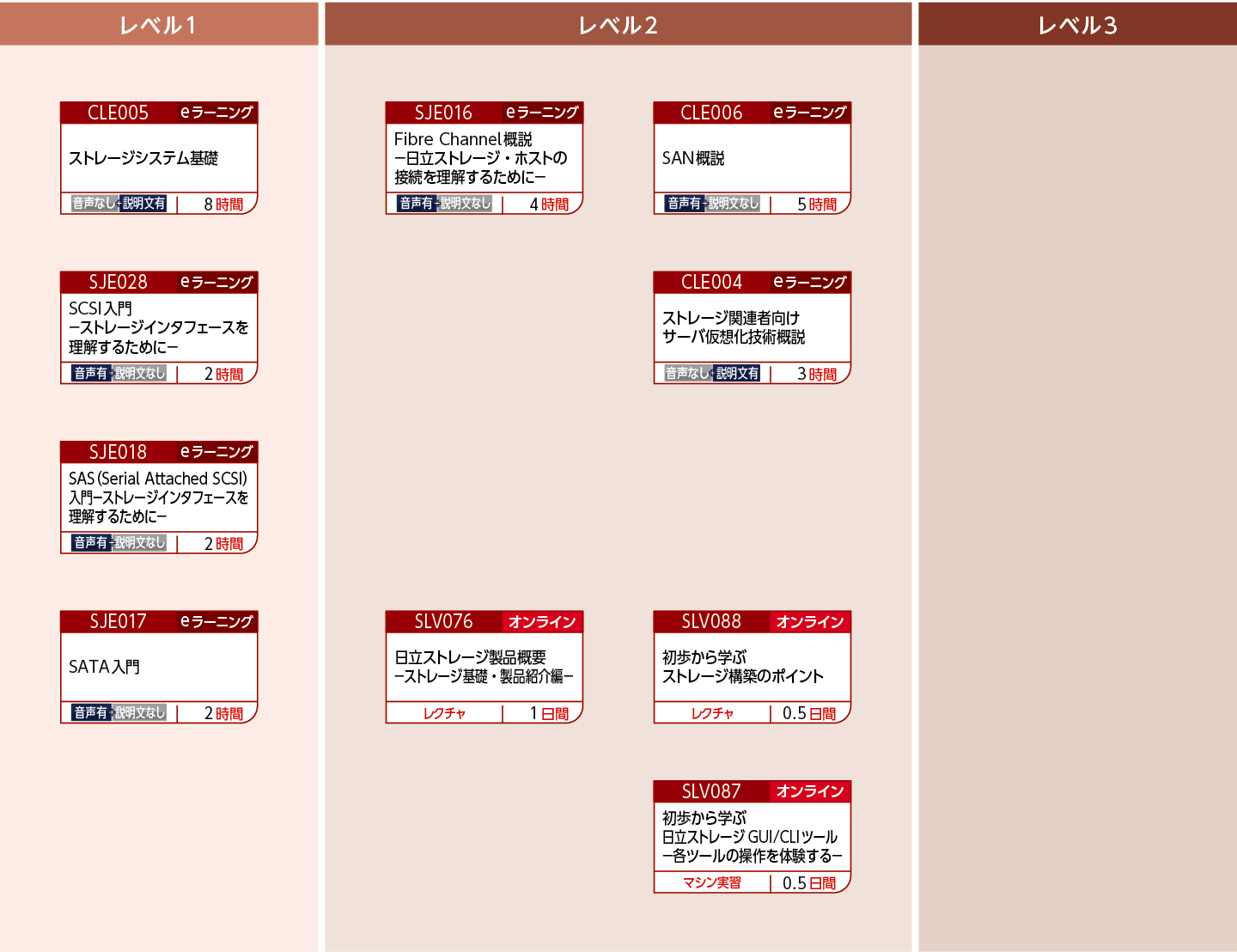Viewport: 1237px width, 952px height.
Task: Click the eラーニング badge on SJE028
Action: click(216, 282)
